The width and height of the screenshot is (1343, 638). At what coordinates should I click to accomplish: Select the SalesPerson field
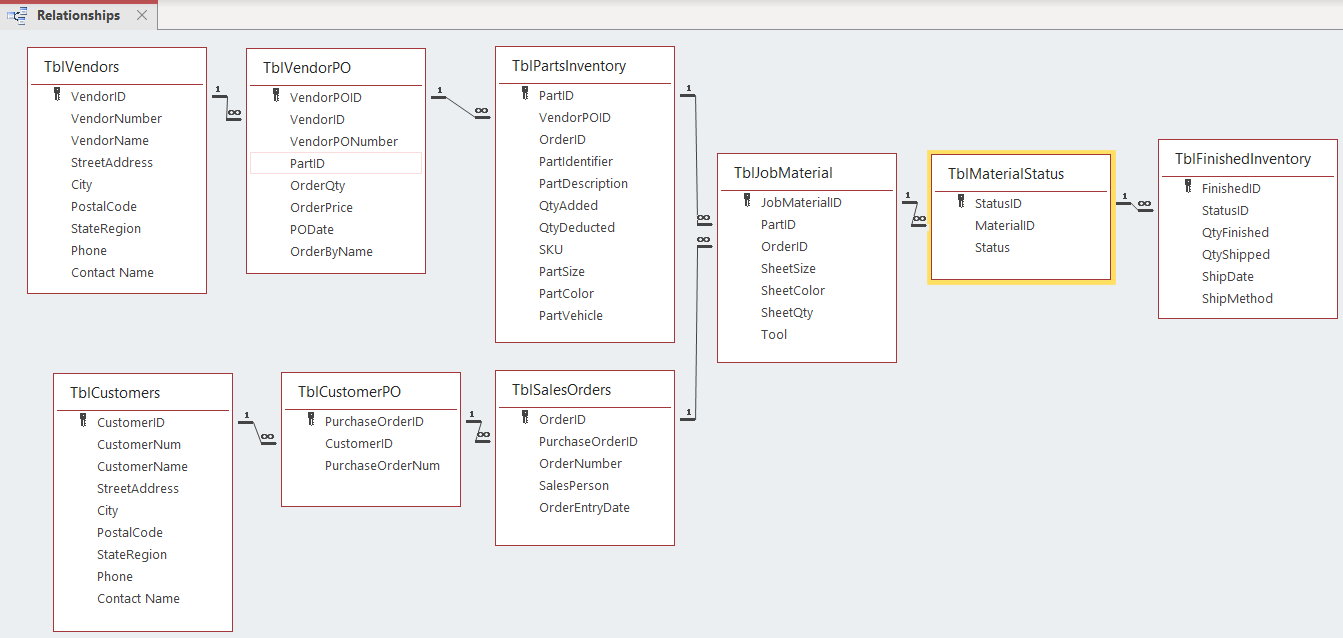[x=574, y=485]
